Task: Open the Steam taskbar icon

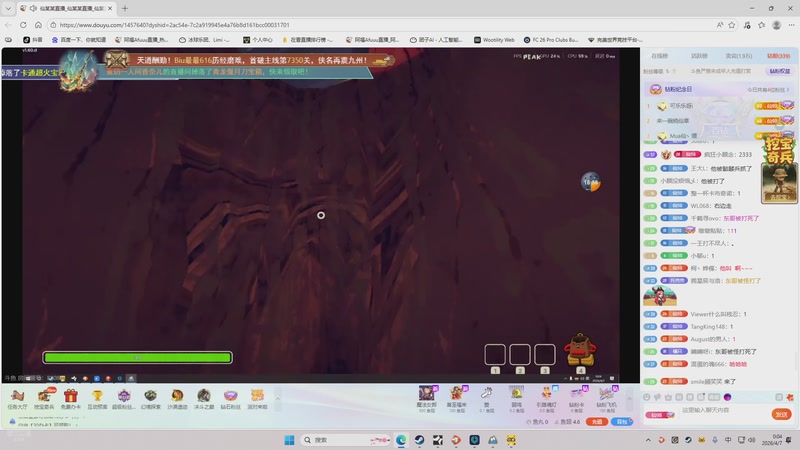Action: [419, 440]
